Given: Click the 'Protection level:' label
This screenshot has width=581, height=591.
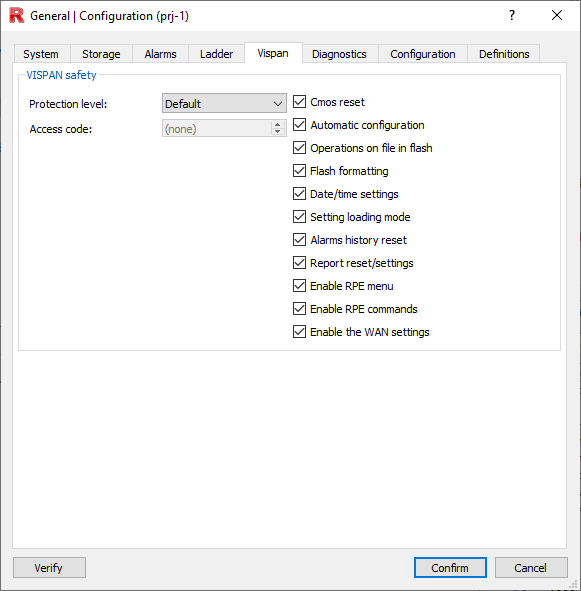Looking at the screenshot, I should point(68,104).
